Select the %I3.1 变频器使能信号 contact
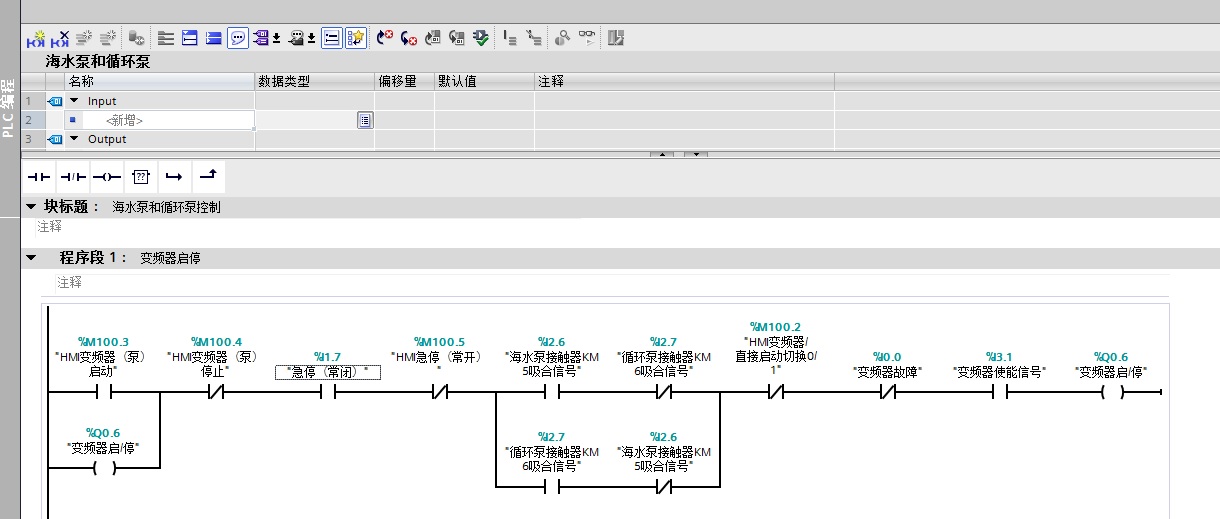 998,392
